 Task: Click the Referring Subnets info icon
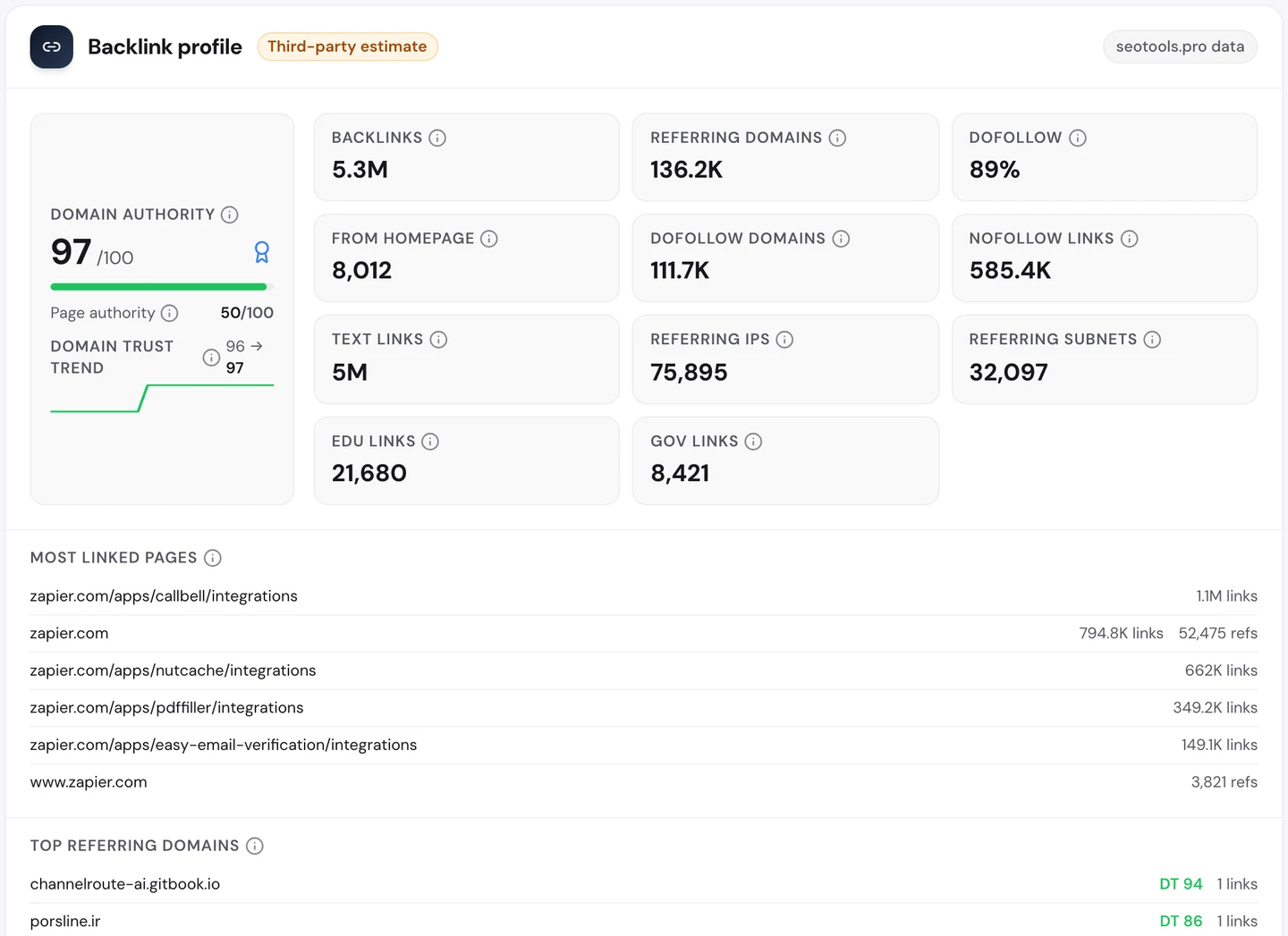1152,340
